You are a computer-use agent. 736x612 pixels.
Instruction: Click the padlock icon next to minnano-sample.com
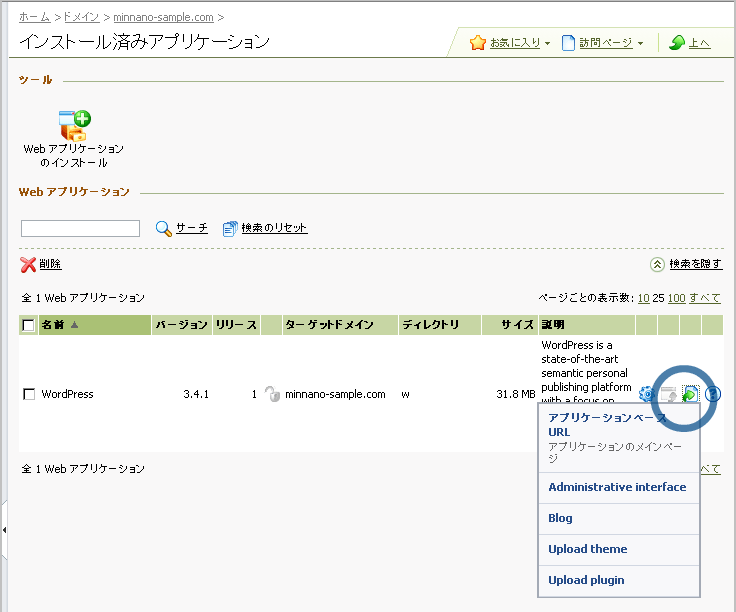(x=272, y=394)
